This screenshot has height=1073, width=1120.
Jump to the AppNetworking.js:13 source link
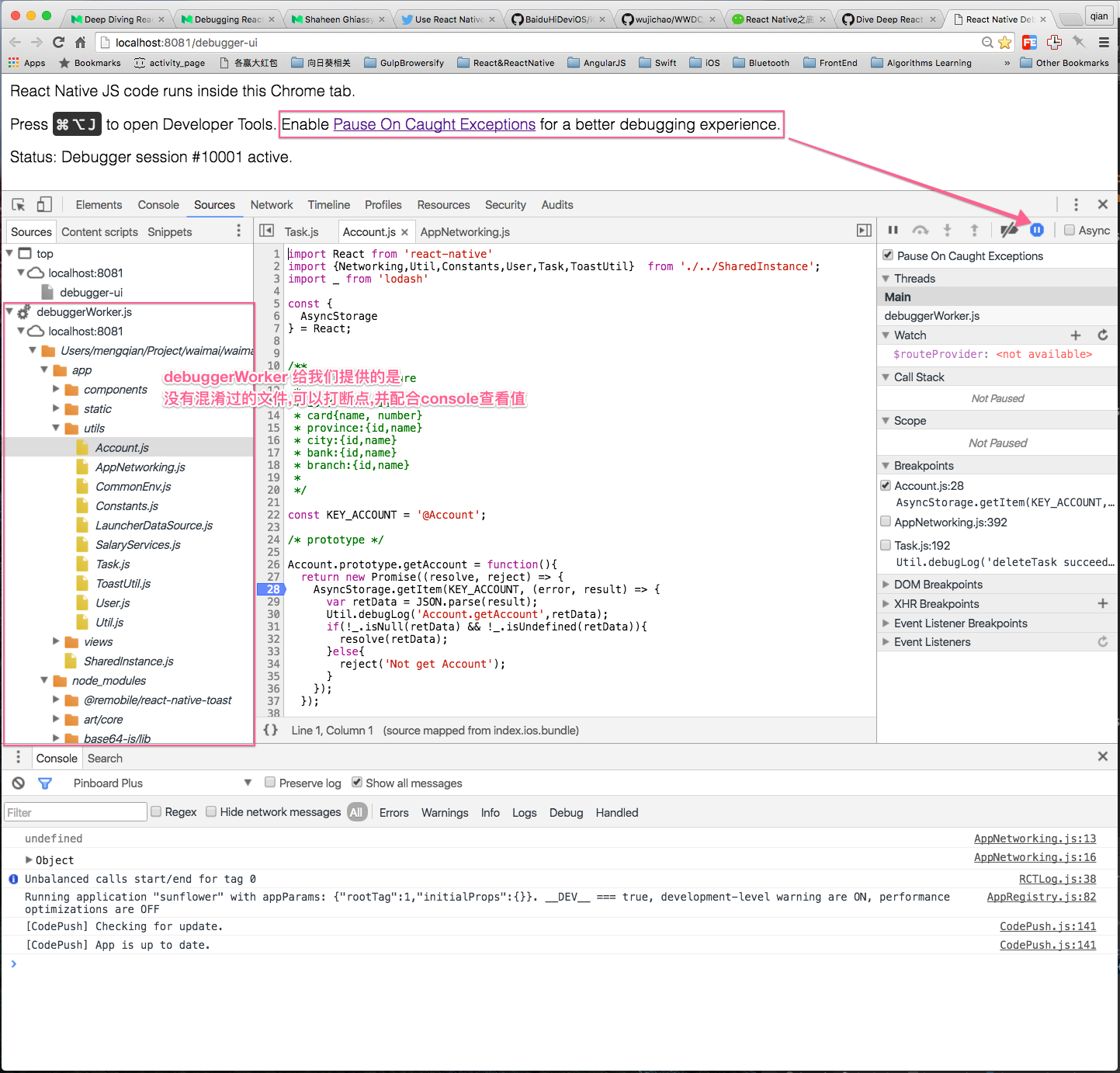1035,839
